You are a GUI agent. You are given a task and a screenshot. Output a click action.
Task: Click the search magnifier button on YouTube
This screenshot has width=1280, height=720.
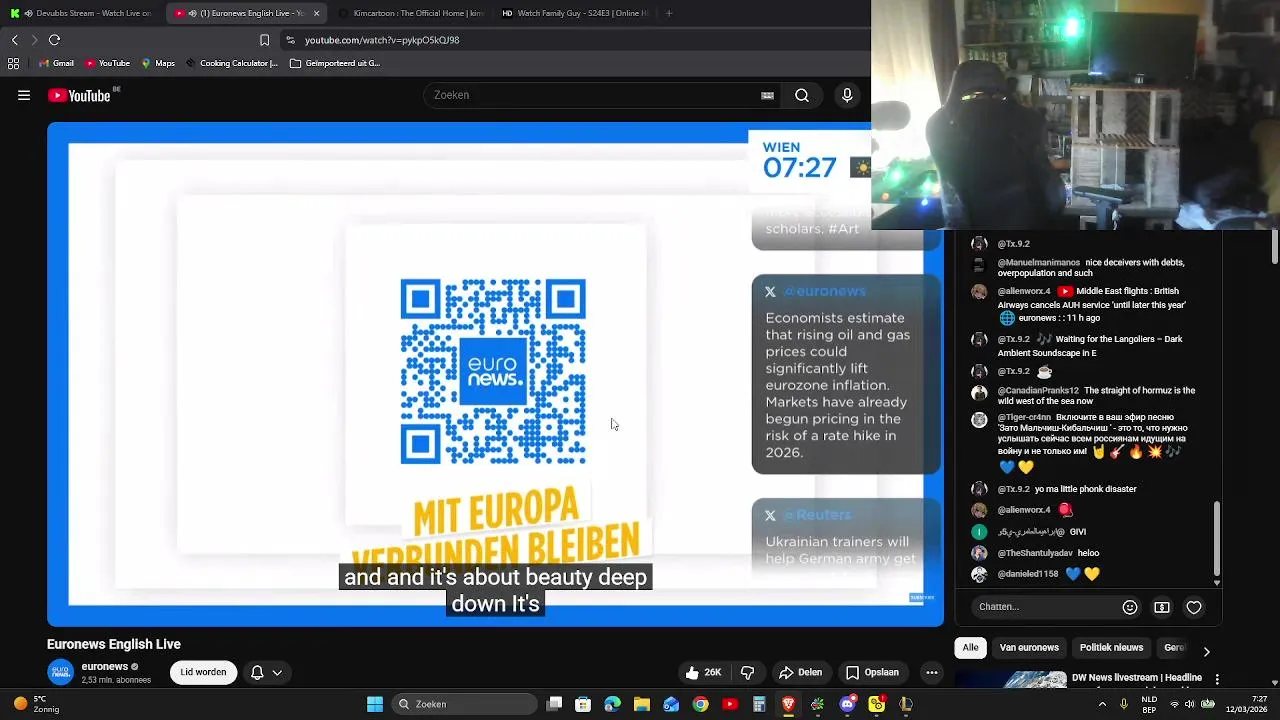pos(802,95)
